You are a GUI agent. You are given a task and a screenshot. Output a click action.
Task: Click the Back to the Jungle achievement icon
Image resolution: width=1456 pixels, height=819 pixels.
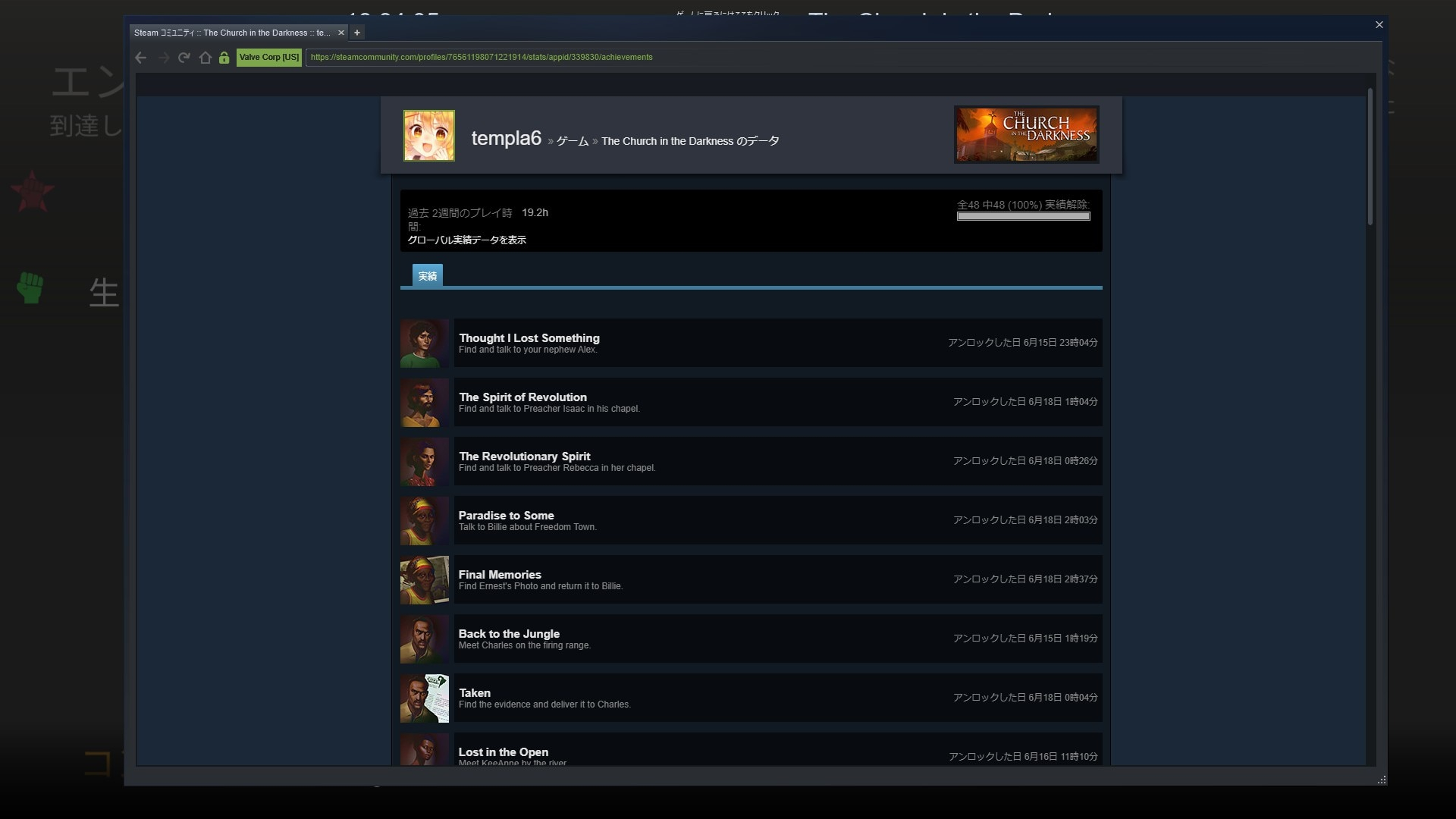[425, 639]
